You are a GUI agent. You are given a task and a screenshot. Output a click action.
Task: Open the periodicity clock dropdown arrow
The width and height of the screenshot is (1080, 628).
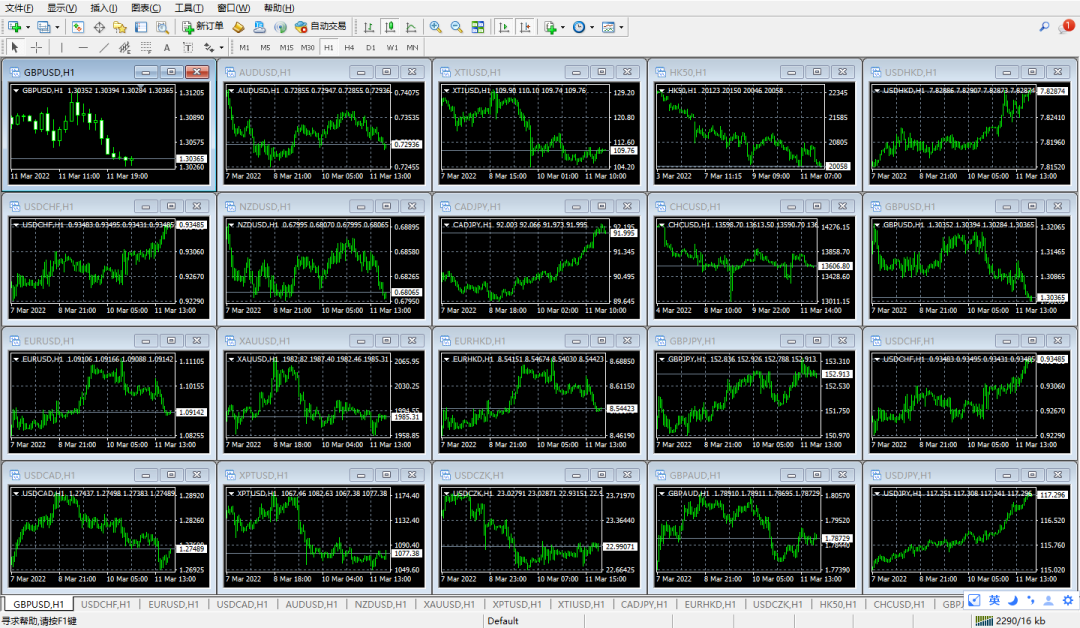coord(592,27)
